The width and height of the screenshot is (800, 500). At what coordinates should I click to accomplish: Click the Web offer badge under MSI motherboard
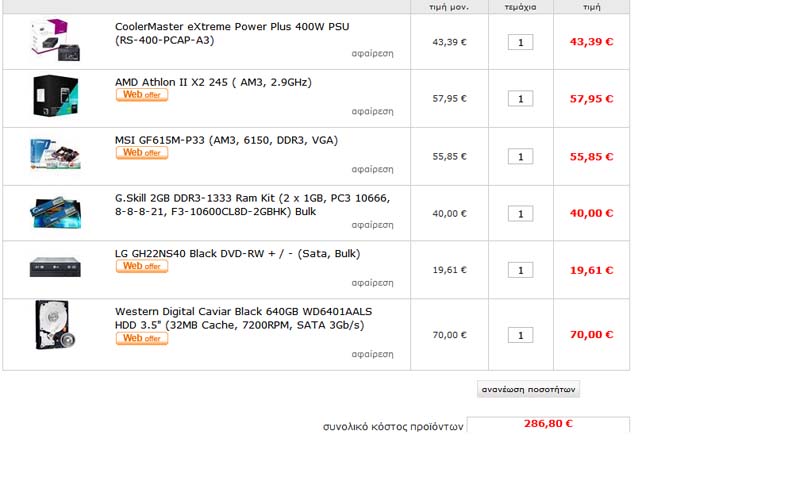tap(142, 153)
